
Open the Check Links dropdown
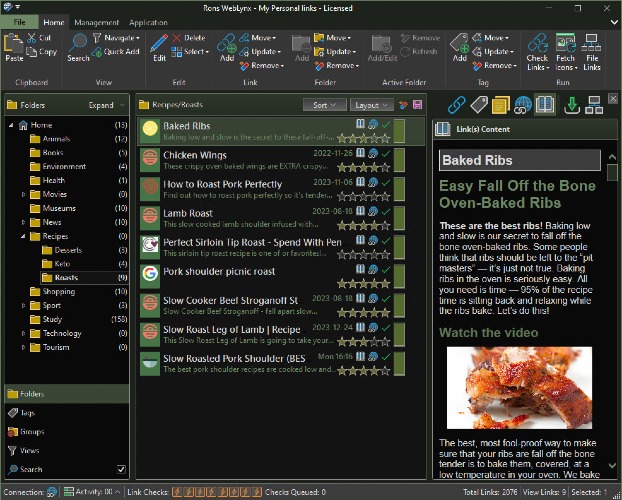tap(538, 52)
